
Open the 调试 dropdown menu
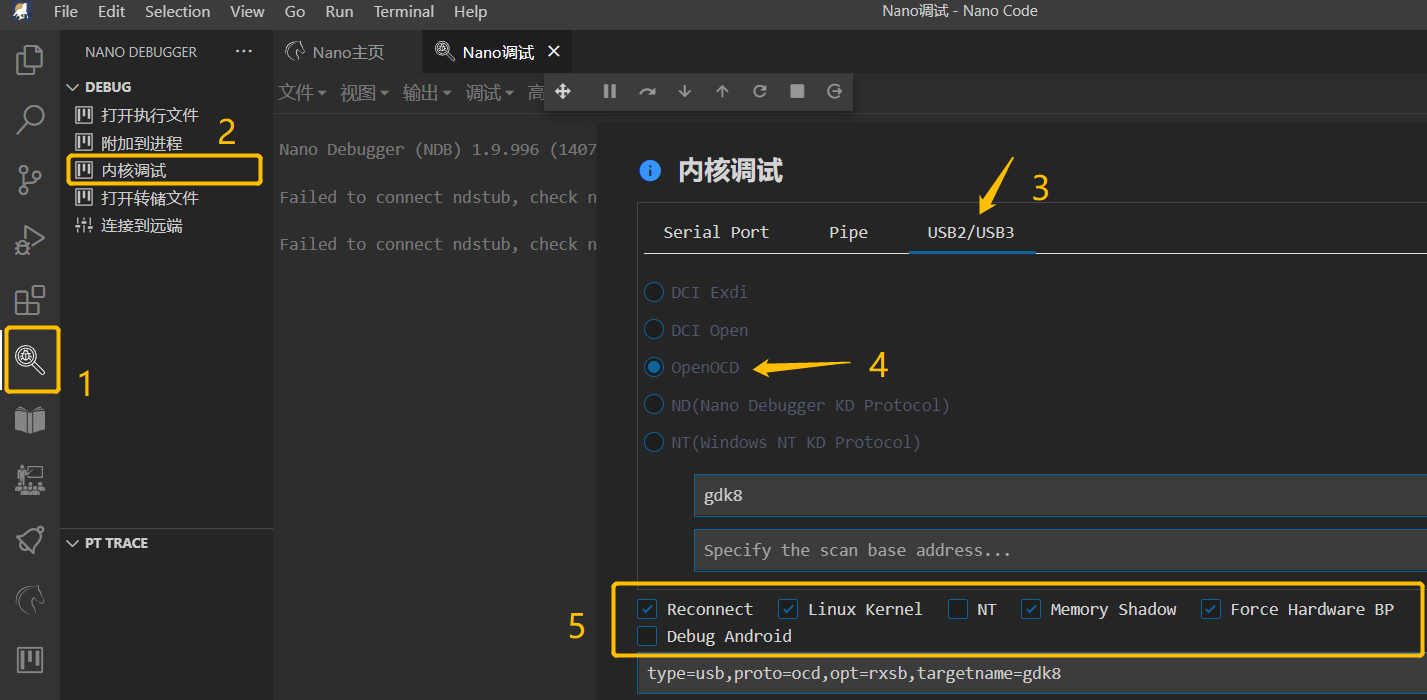(x=490, y=93)
